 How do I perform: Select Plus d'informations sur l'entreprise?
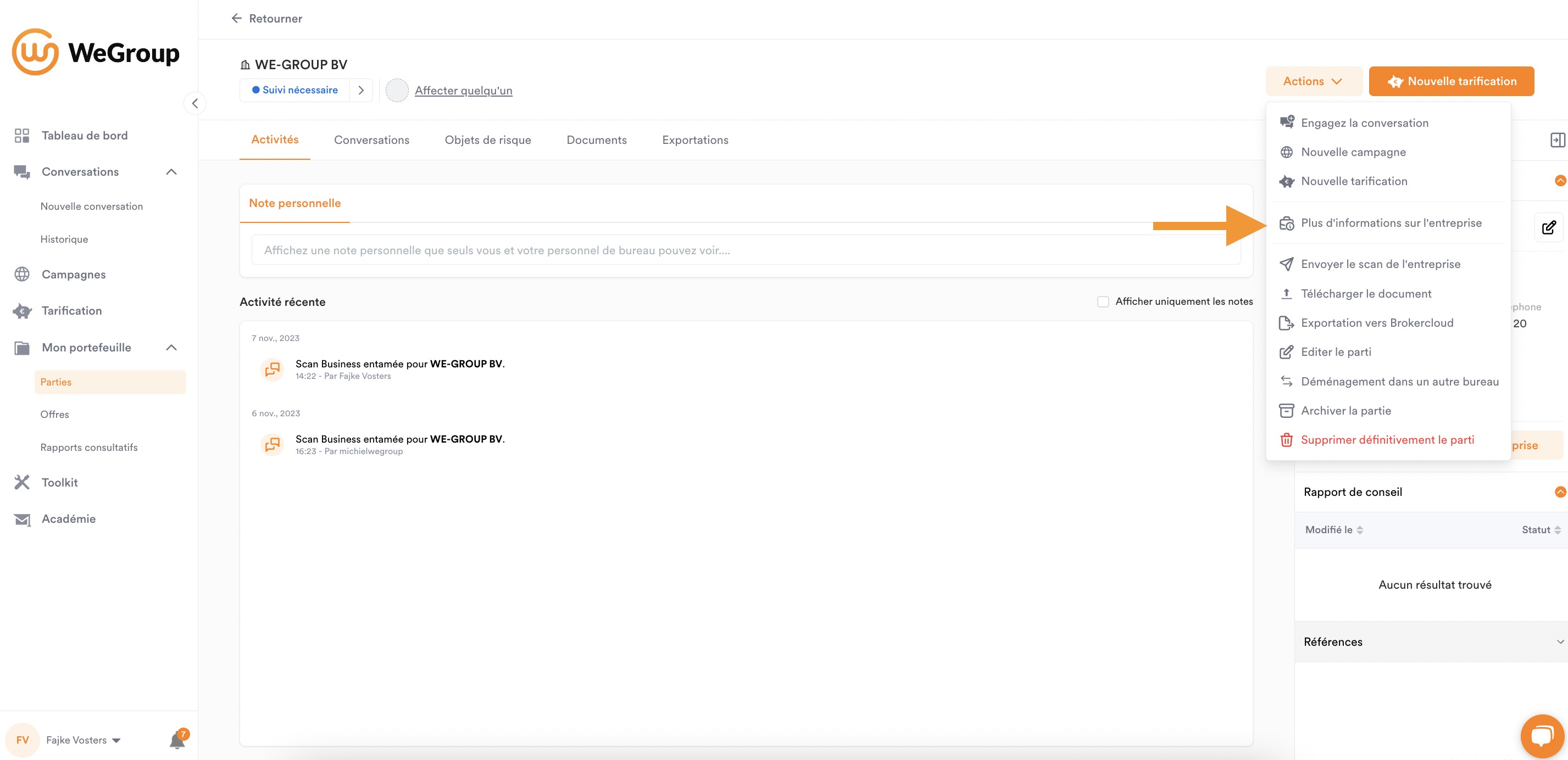[x=1388, y=223]
